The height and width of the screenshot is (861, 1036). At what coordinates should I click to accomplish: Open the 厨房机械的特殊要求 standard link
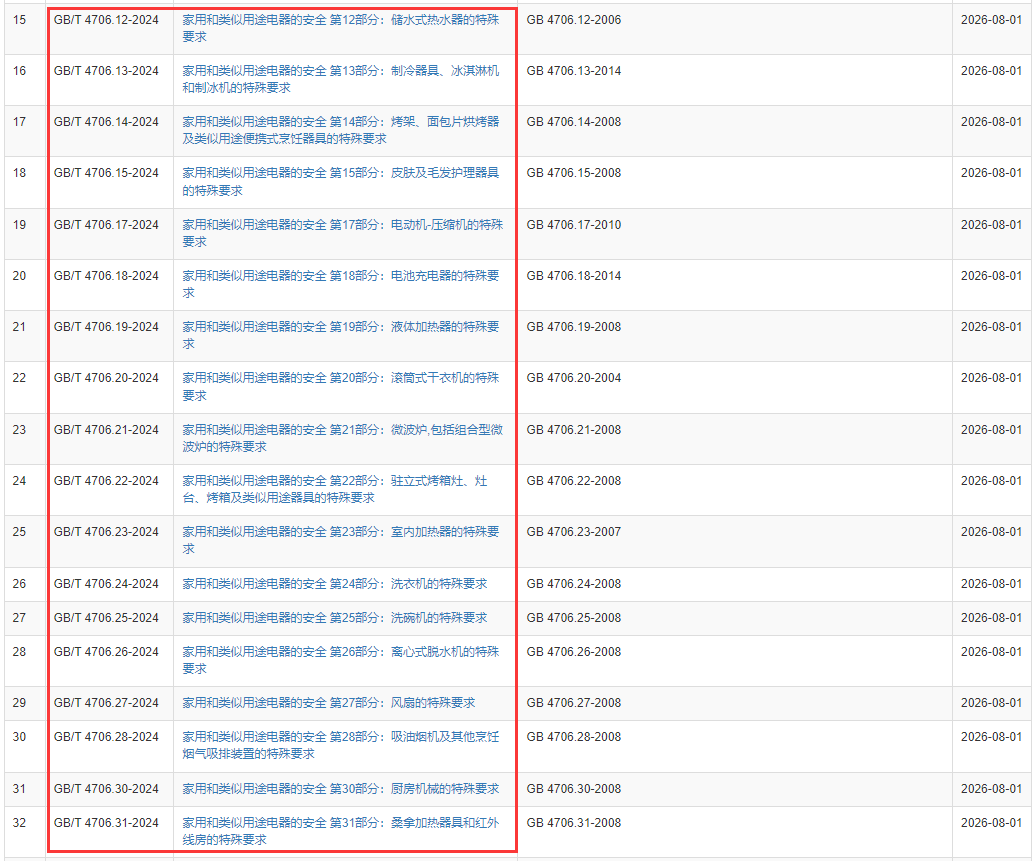340,789
